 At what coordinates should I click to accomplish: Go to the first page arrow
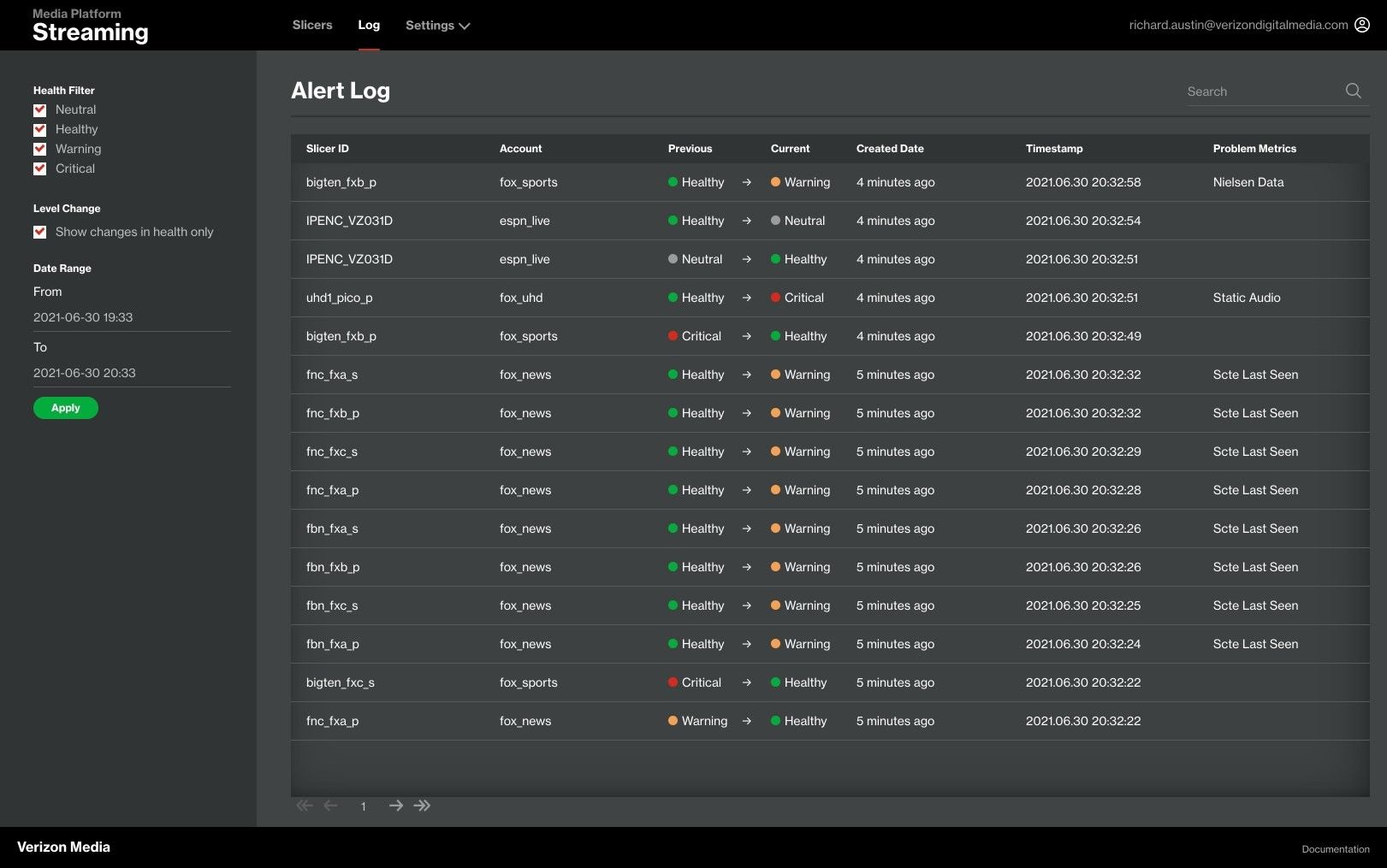304,806
